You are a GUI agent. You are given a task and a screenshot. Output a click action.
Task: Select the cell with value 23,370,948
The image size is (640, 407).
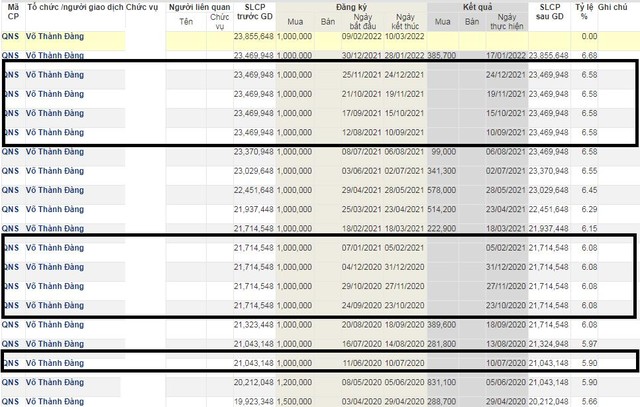[252, 150]
